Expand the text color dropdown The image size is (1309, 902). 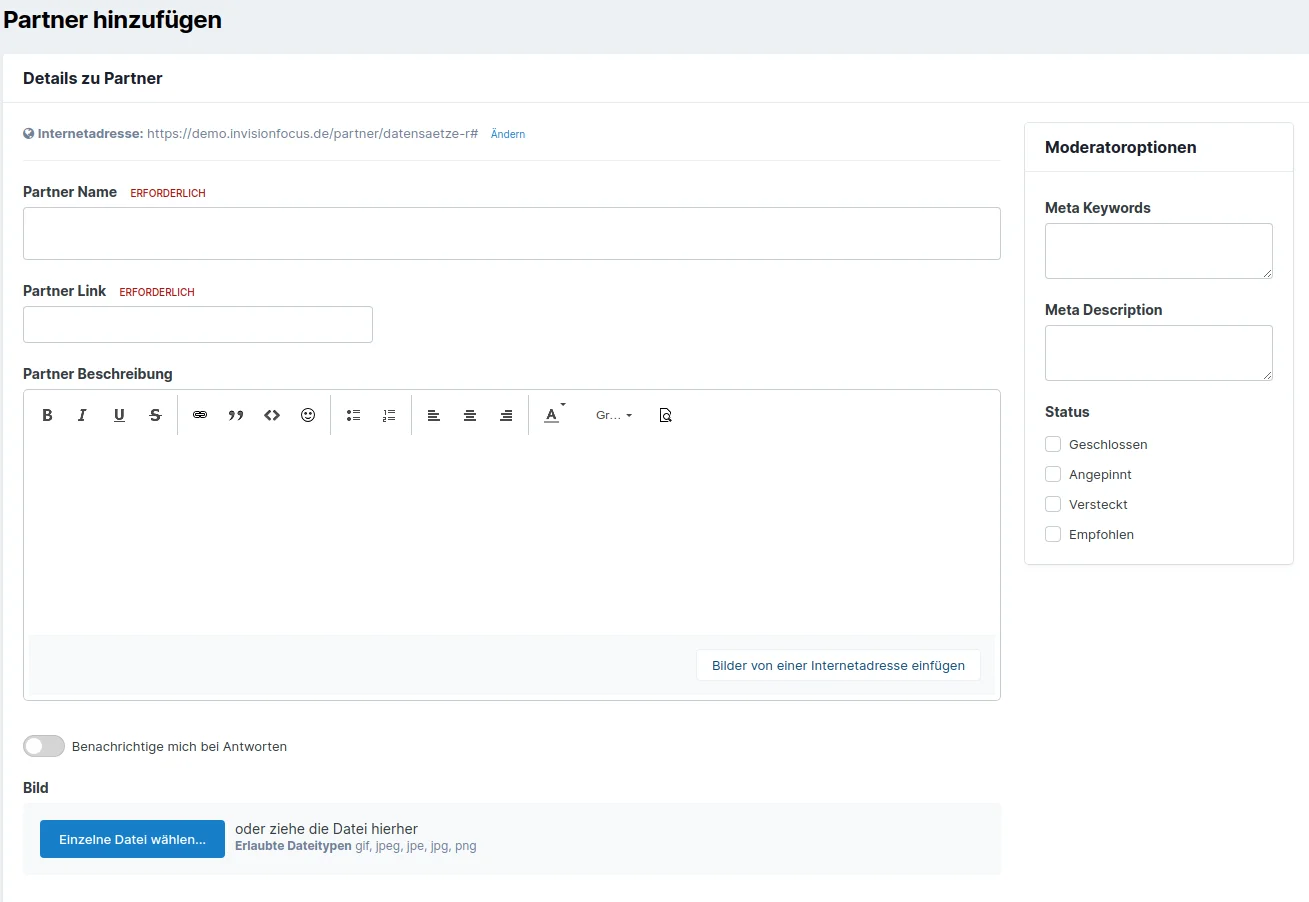pos(554,415)
